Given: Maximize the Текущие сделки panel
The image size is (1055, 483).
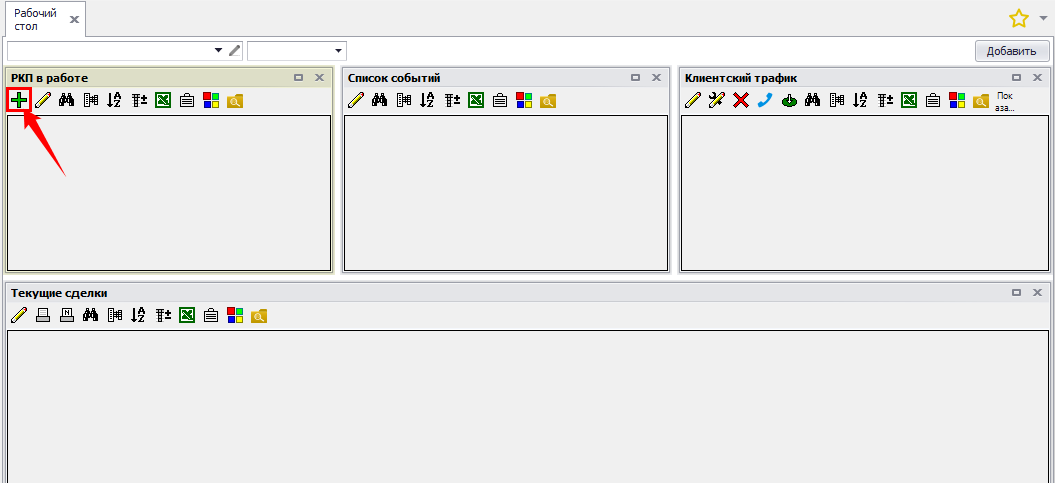Looking at the screenshot, I should (1017, 293).
